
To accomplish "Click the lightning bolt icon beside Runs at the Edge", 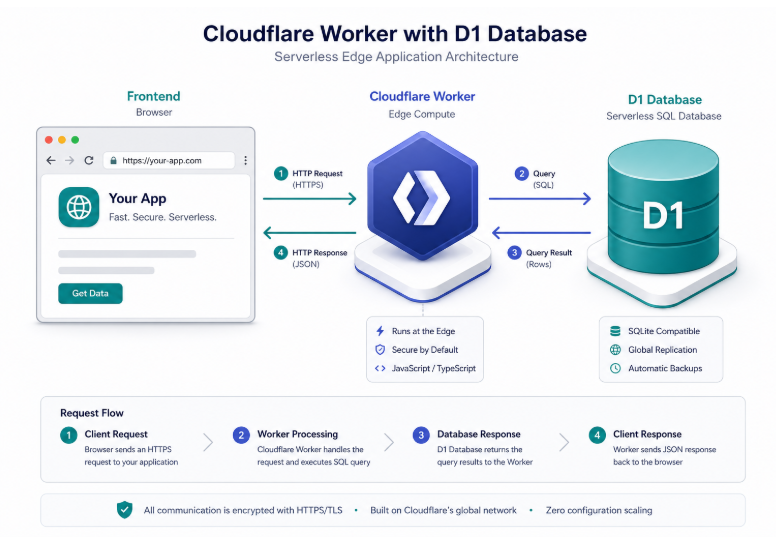I will pos(380,331).
